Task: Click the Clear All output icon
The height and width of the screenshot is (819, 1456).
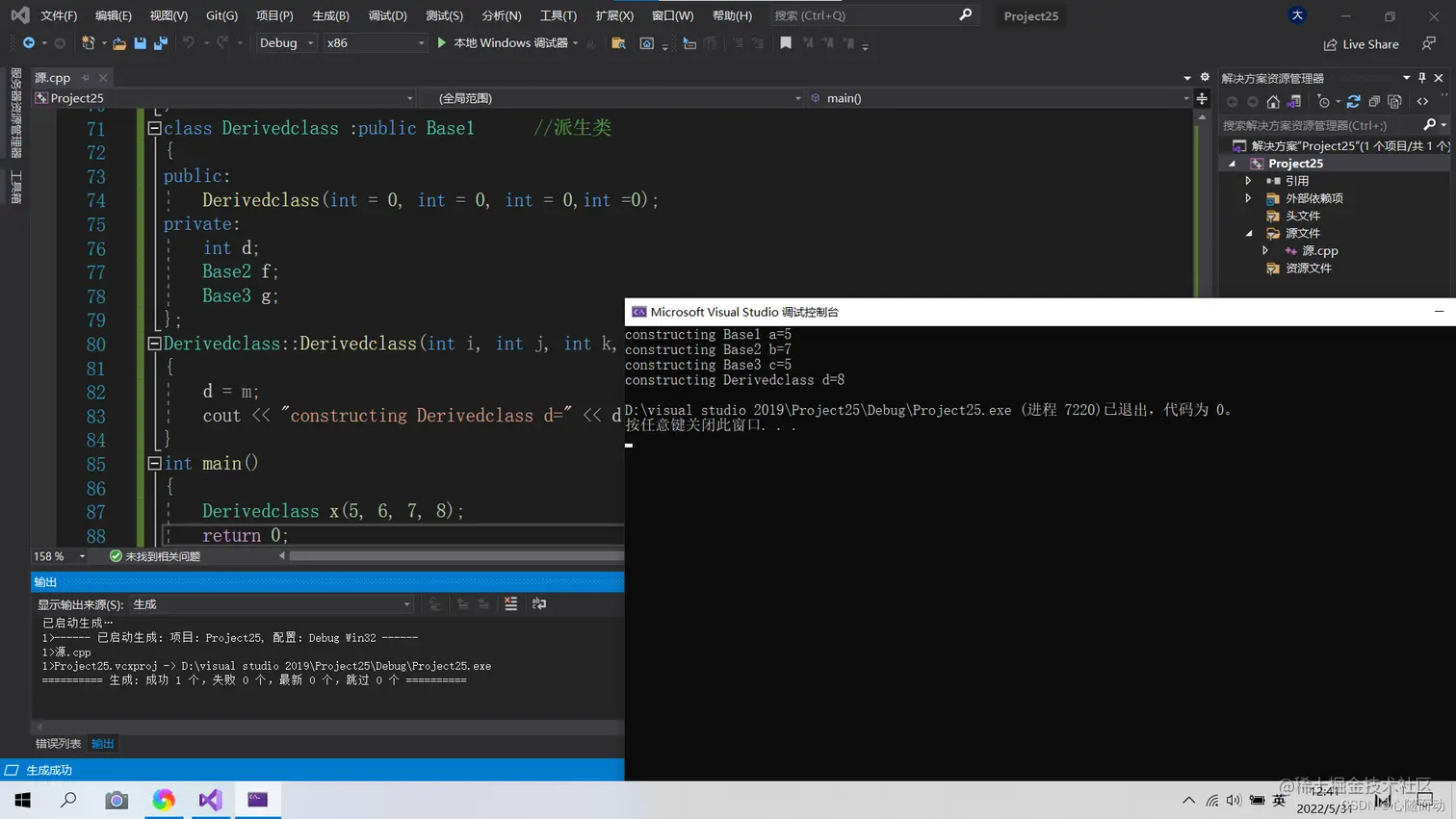Action: point(510,604)
